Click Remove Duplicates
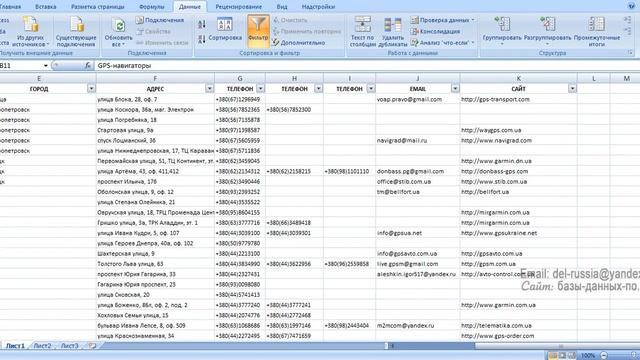640x360 pixels. 393,31
